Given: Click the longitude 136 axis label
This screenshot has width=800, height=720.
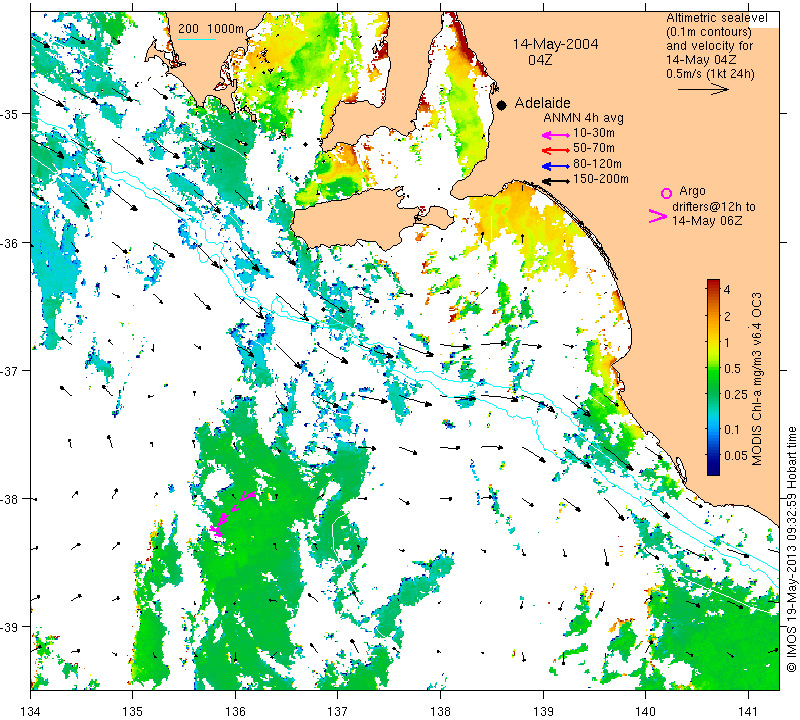Looking at the screenshot, I should point(235,711).
